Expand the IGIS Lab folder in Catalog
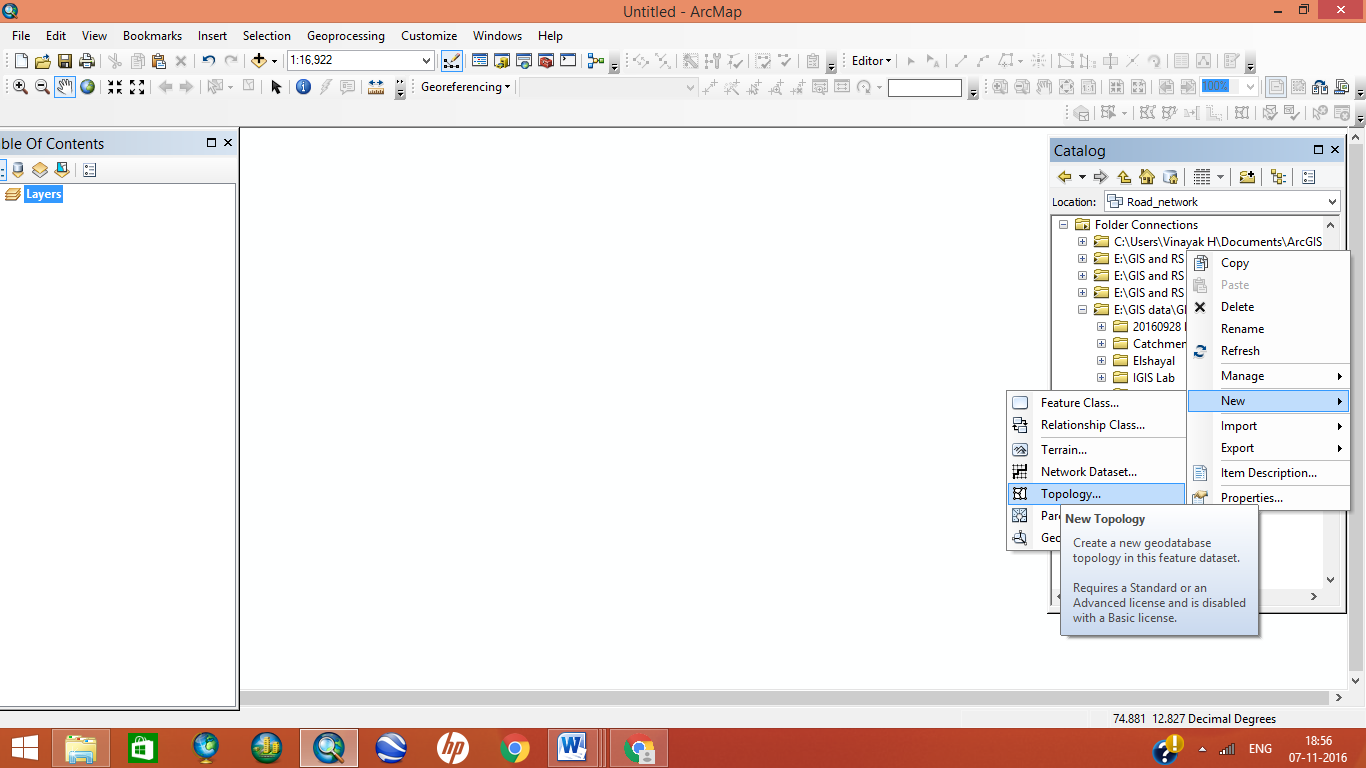 (x=1102, y=377)
